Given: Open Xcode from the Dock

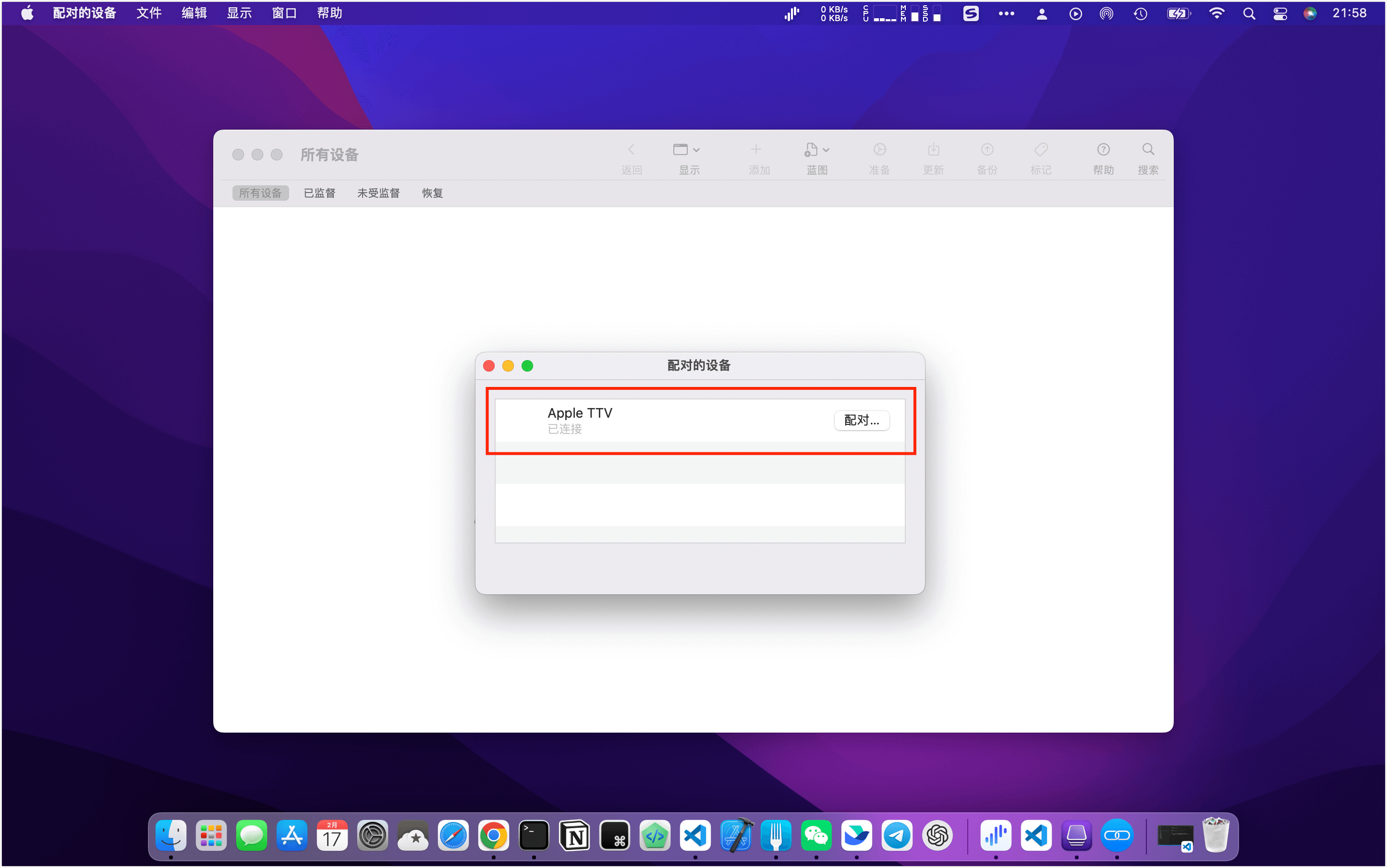Looking at the screenshot, I should point(736,835).
